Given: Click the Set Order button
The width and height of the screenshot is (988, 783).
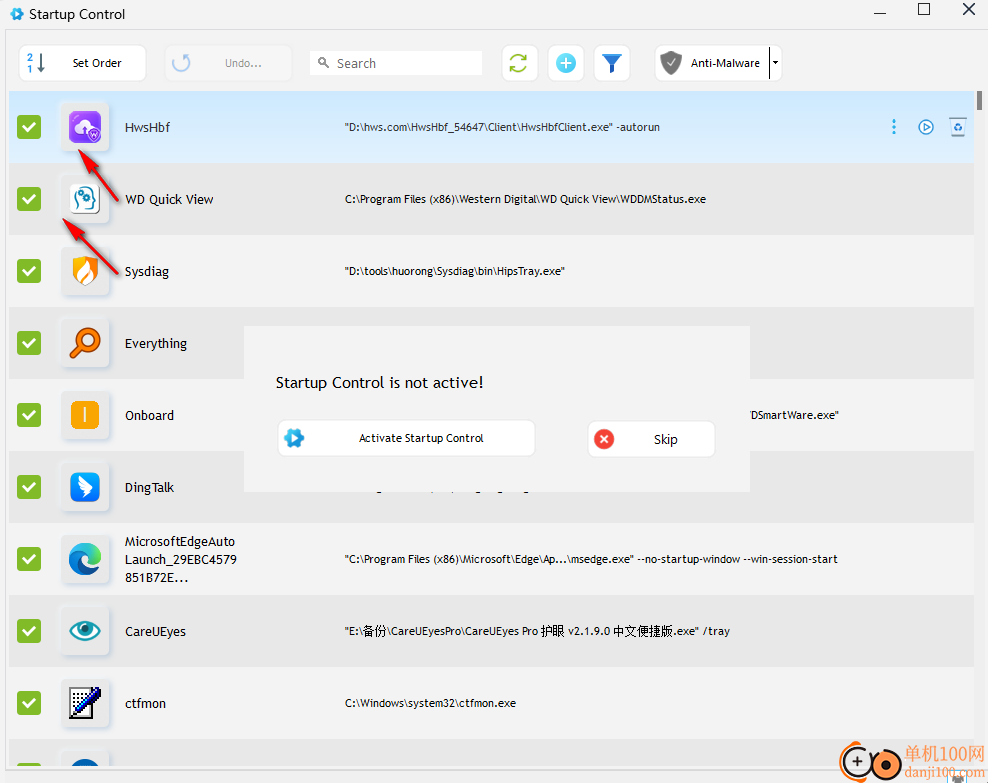Looking at the screenshot, I should (x=83, y=63).
